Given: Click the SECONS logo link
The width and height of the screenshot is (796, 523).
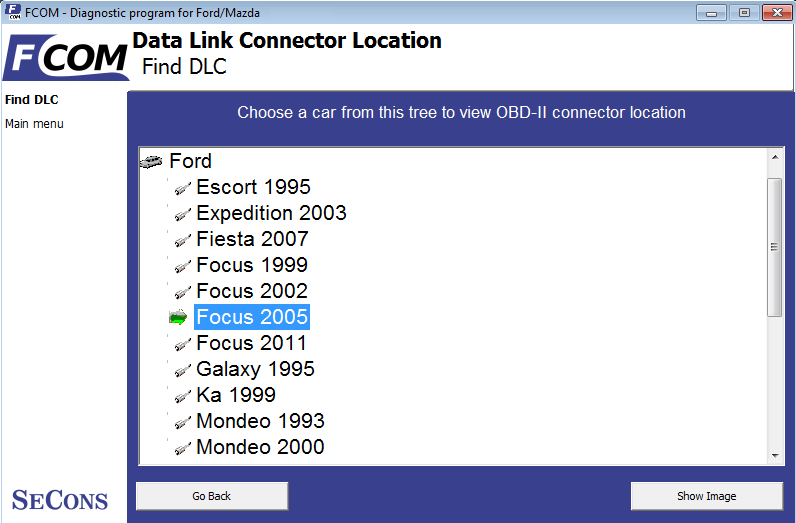Looking at the screenshot, I should (x=60, y=500).
